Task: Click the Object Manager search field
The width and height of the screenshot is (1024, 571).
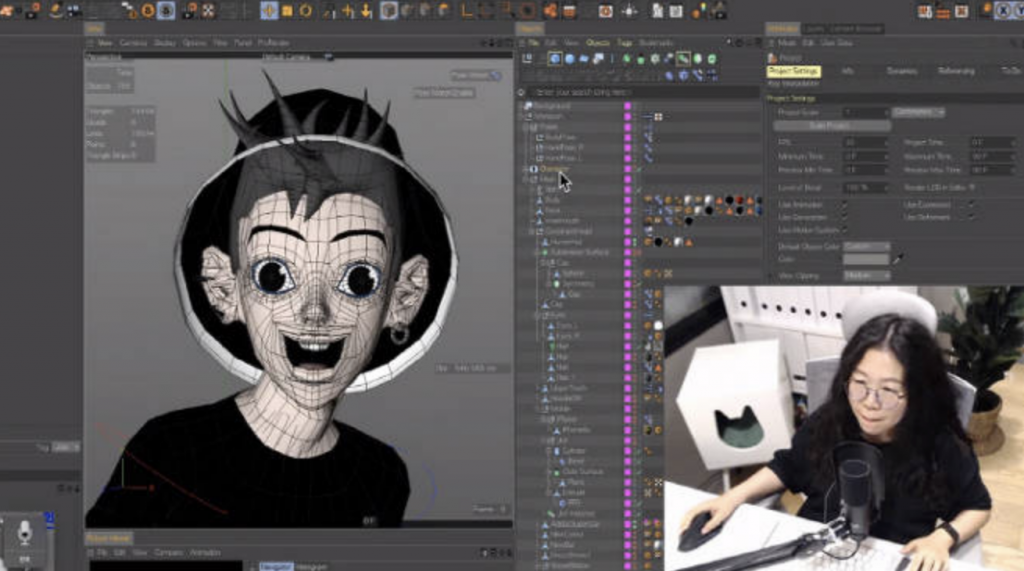Action: tap(643, 92)
